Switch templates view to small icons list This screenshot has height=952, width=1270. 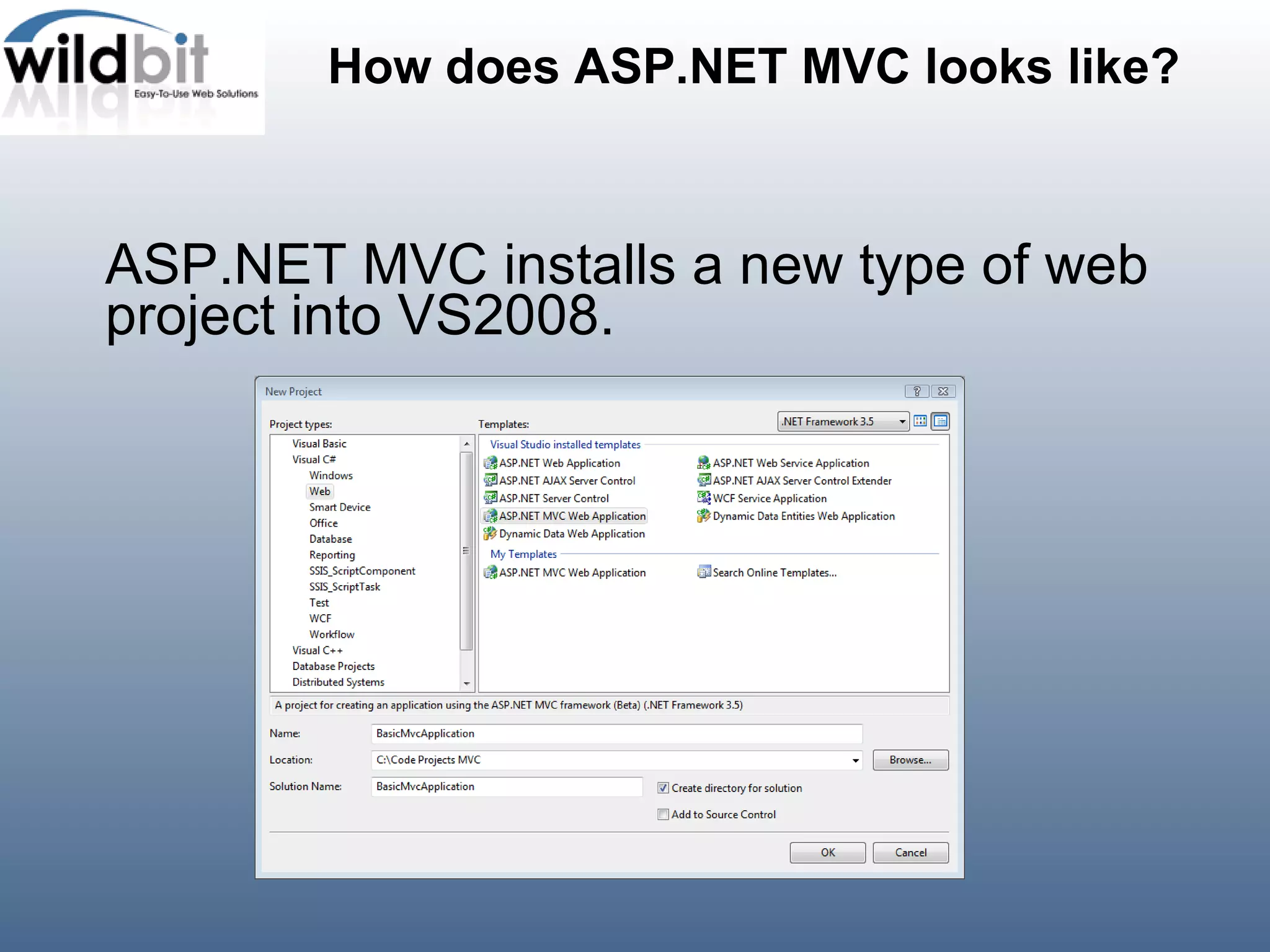pyautogui.click(x=940, y=421)
